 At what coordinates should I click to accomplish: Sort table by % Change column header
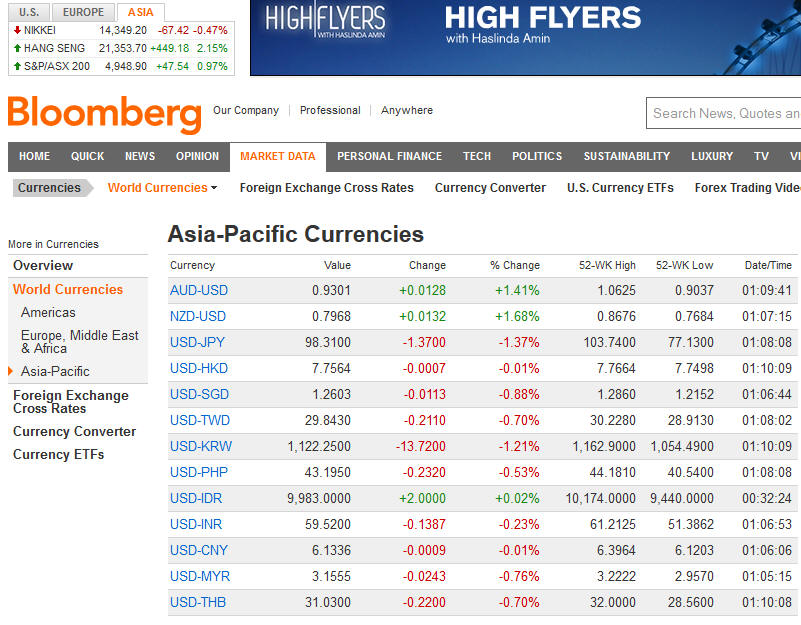click(515, 265)
